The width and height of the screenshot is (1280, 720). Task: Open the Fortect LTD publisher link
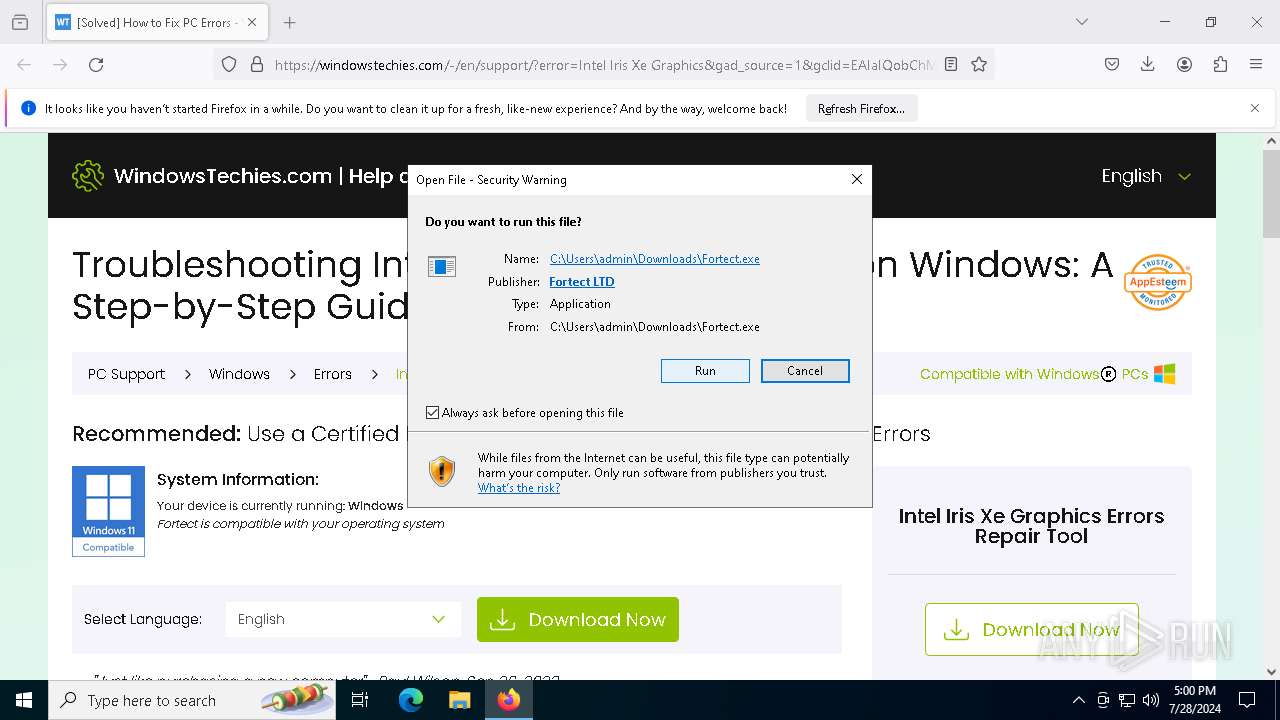pos(582,282)
